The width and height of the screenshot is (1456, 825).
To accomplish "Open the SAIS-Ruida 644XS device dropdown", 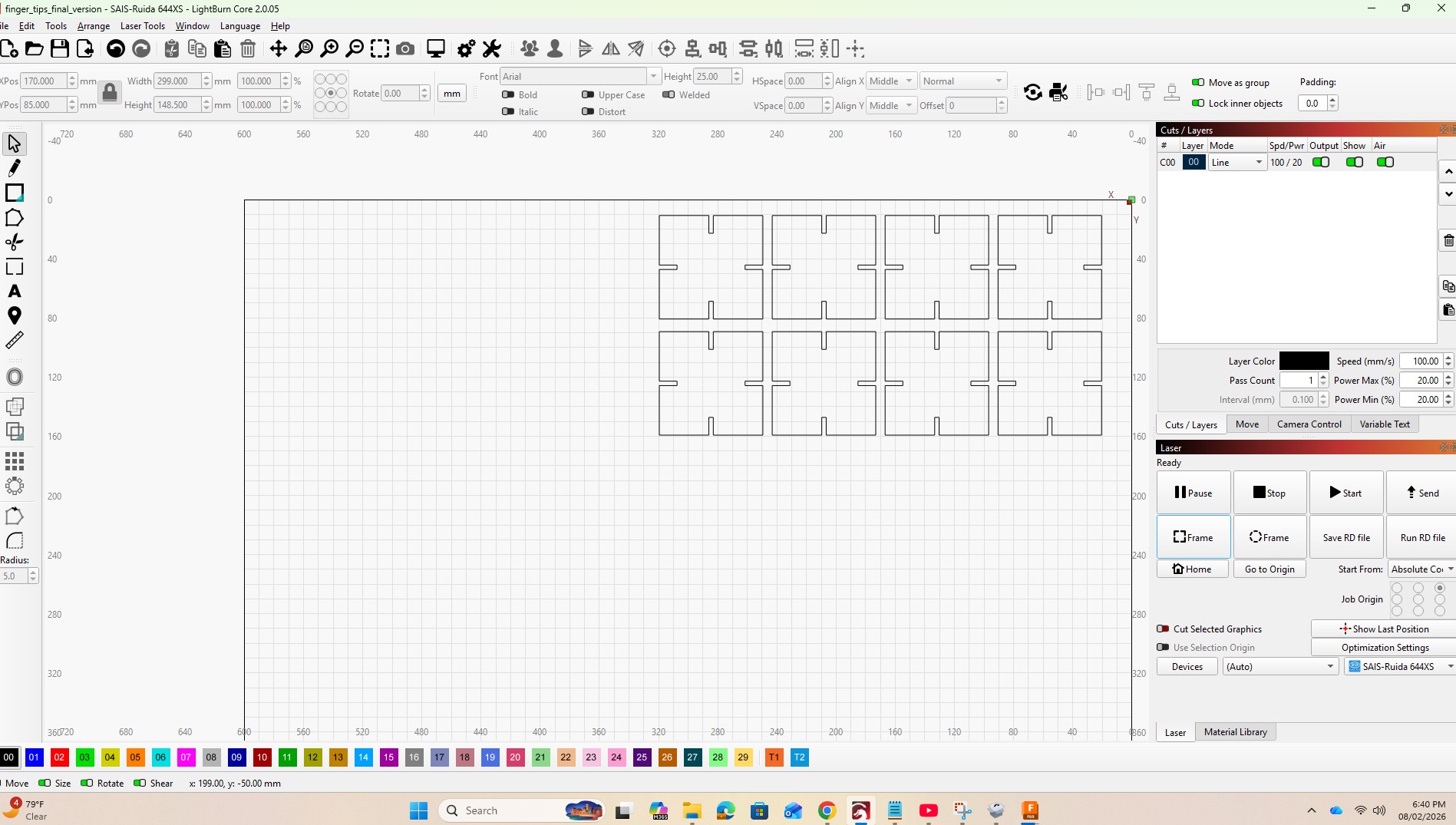I will (x=1400, y=666).
